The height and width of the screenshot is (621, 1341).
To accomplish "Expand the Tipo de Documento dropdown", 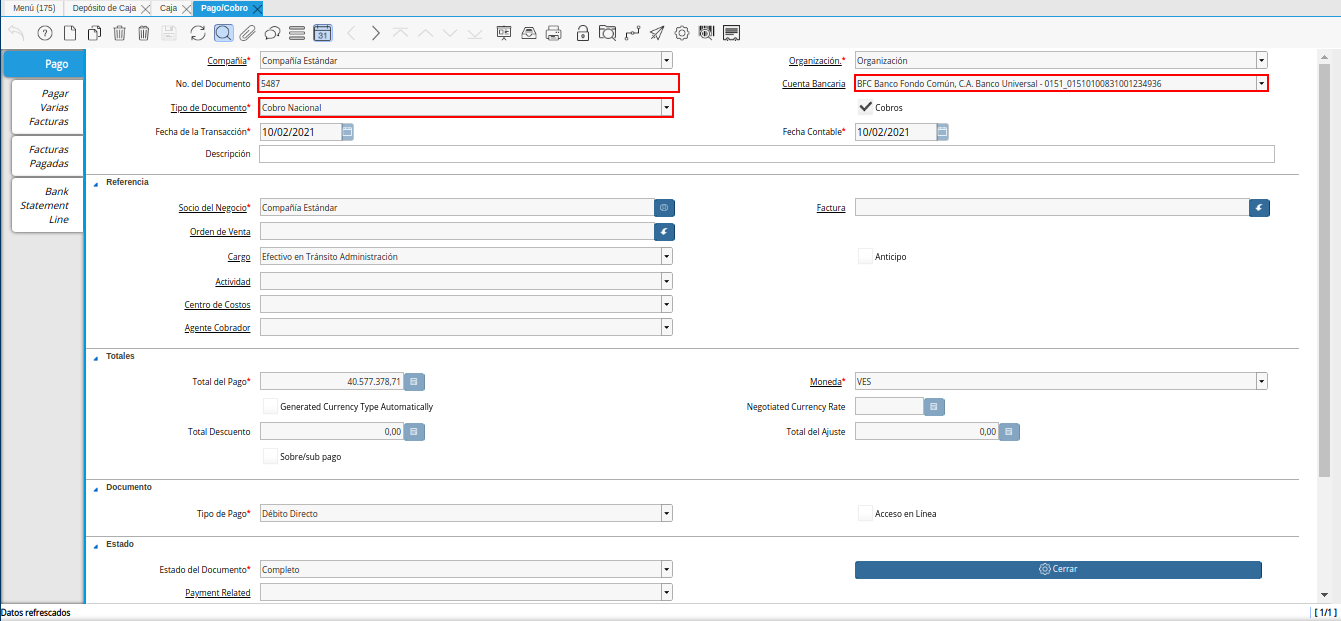I will [666, 107].
